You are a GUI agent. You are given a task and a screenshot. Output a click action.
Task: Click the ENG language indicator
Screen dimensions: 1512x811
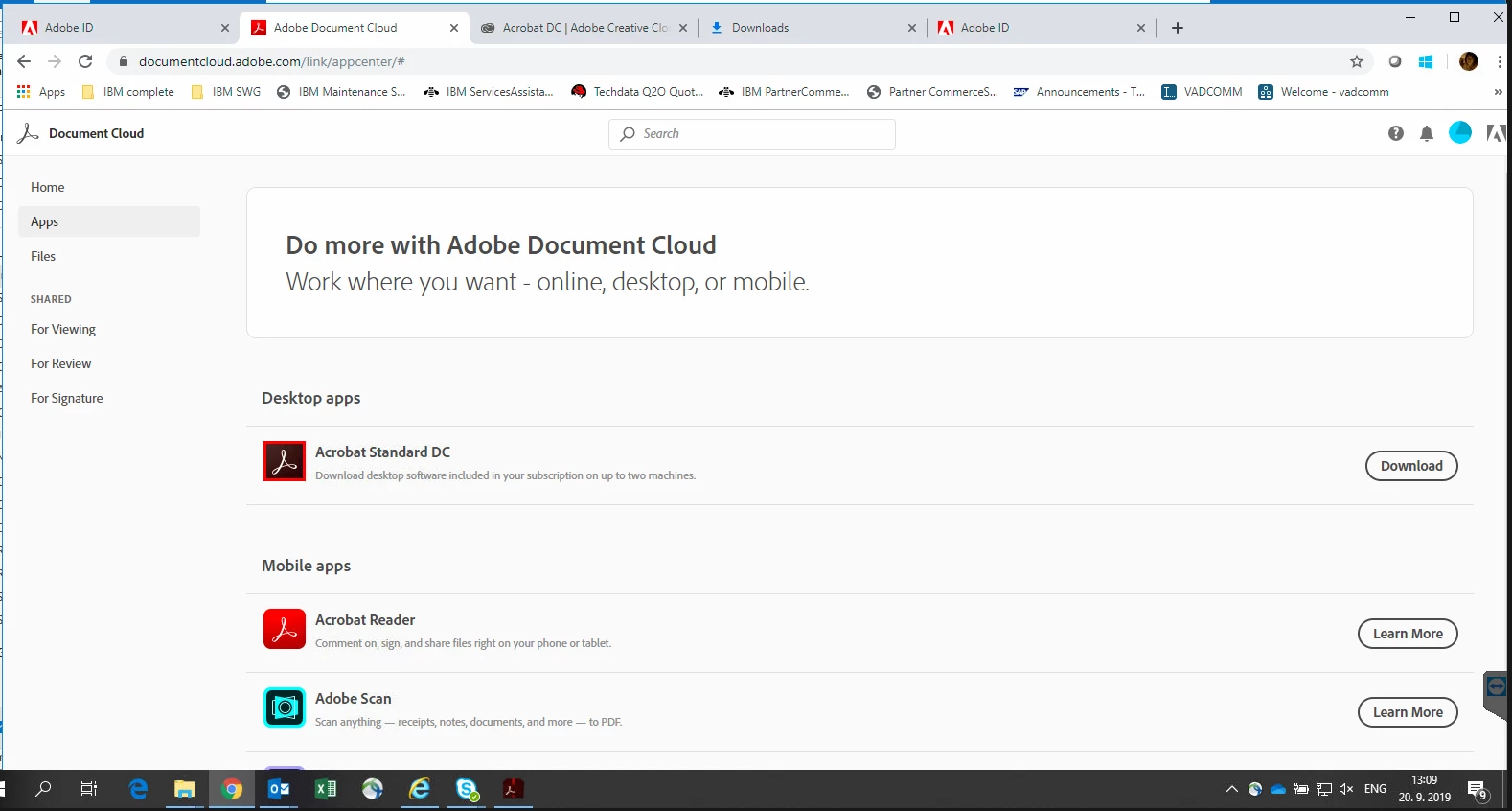tap(1375, 789)
